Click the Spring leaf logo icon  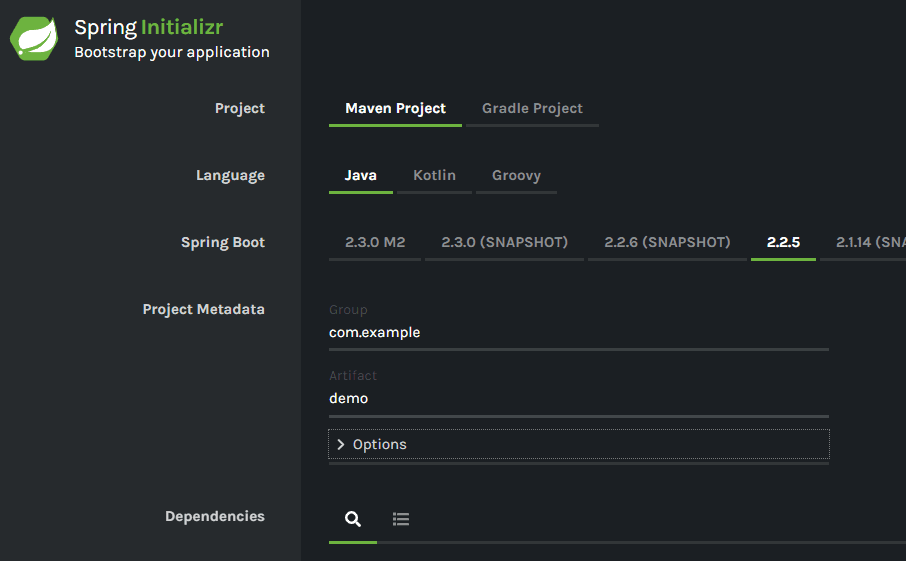(x=34, y=39)
